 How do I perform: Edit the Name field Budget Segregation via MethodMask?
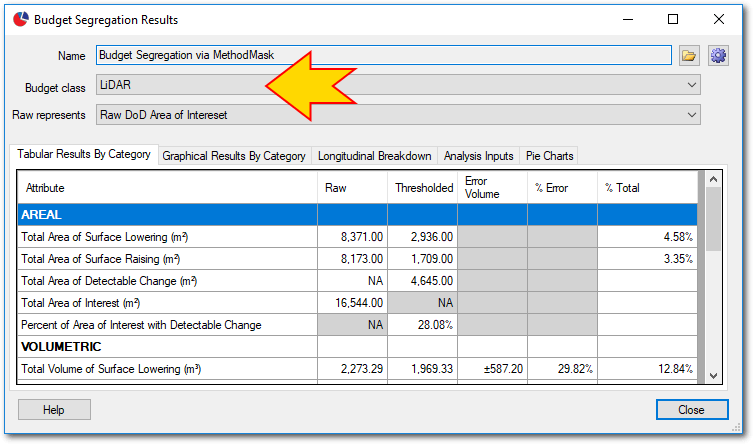pyautogui.click(x=383, y=55)
